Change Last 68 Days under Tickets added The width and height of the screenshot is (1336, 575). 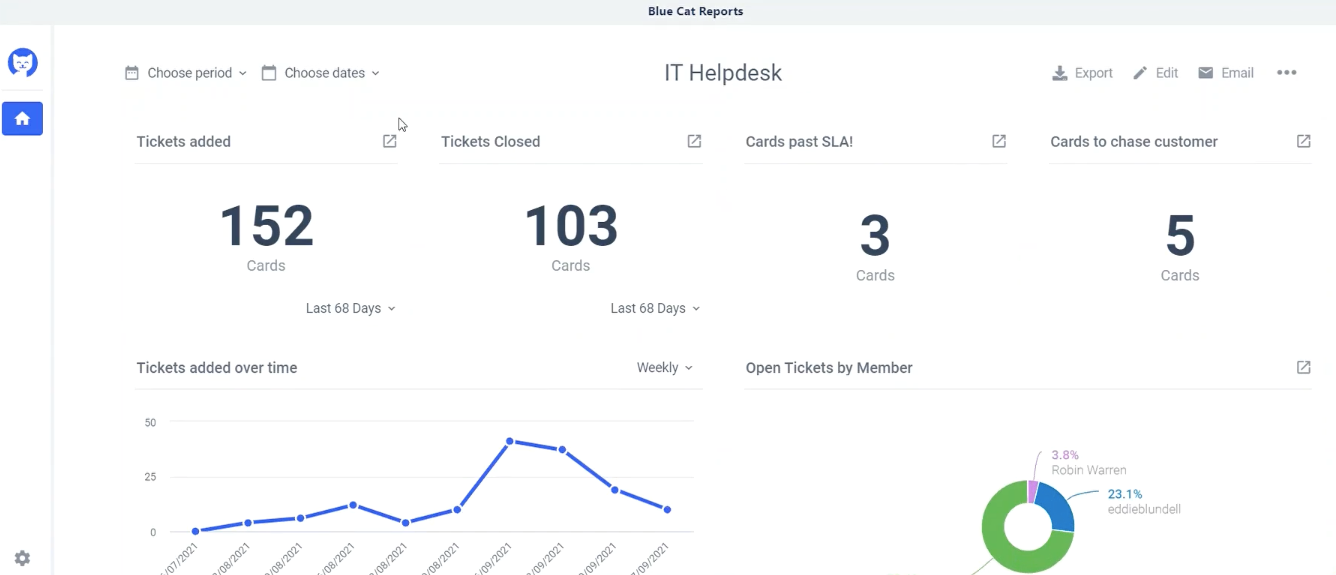tap(350, 309)
